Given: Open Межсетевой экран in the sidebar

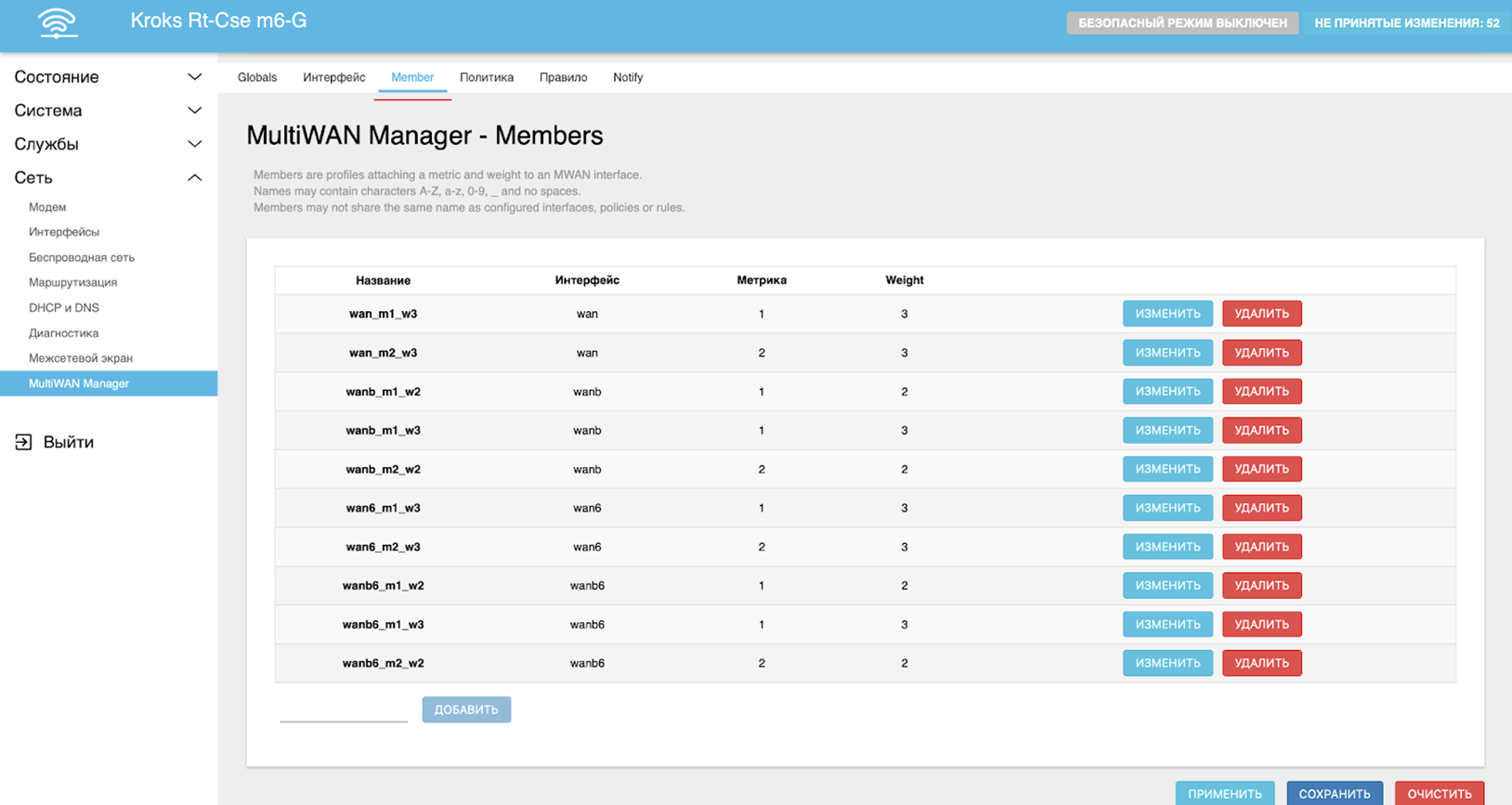Looking at the screenshot, I should pos(81,357).
